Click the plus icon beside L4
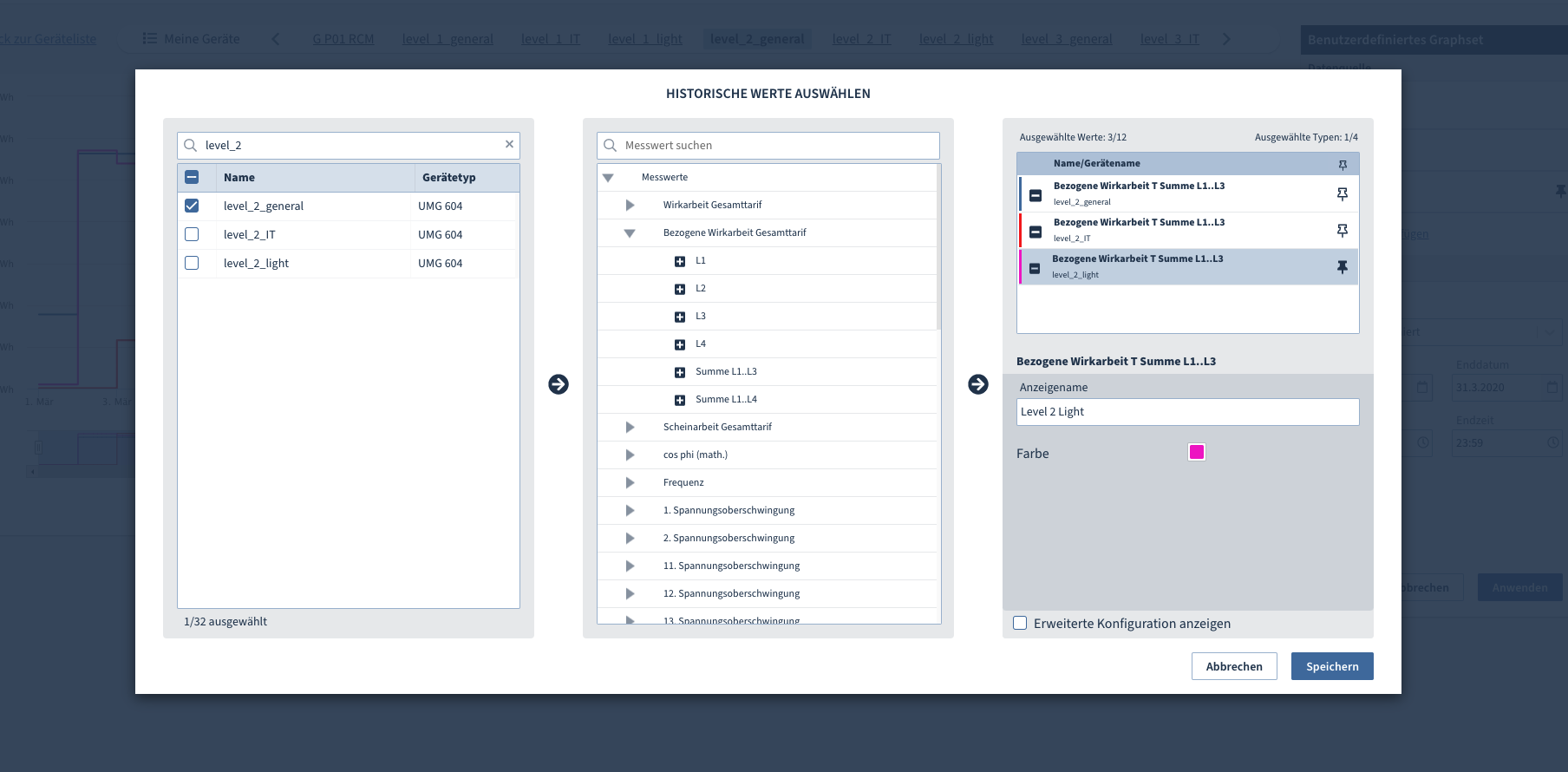The image size is (1568, 772). [x=680, y=344]
